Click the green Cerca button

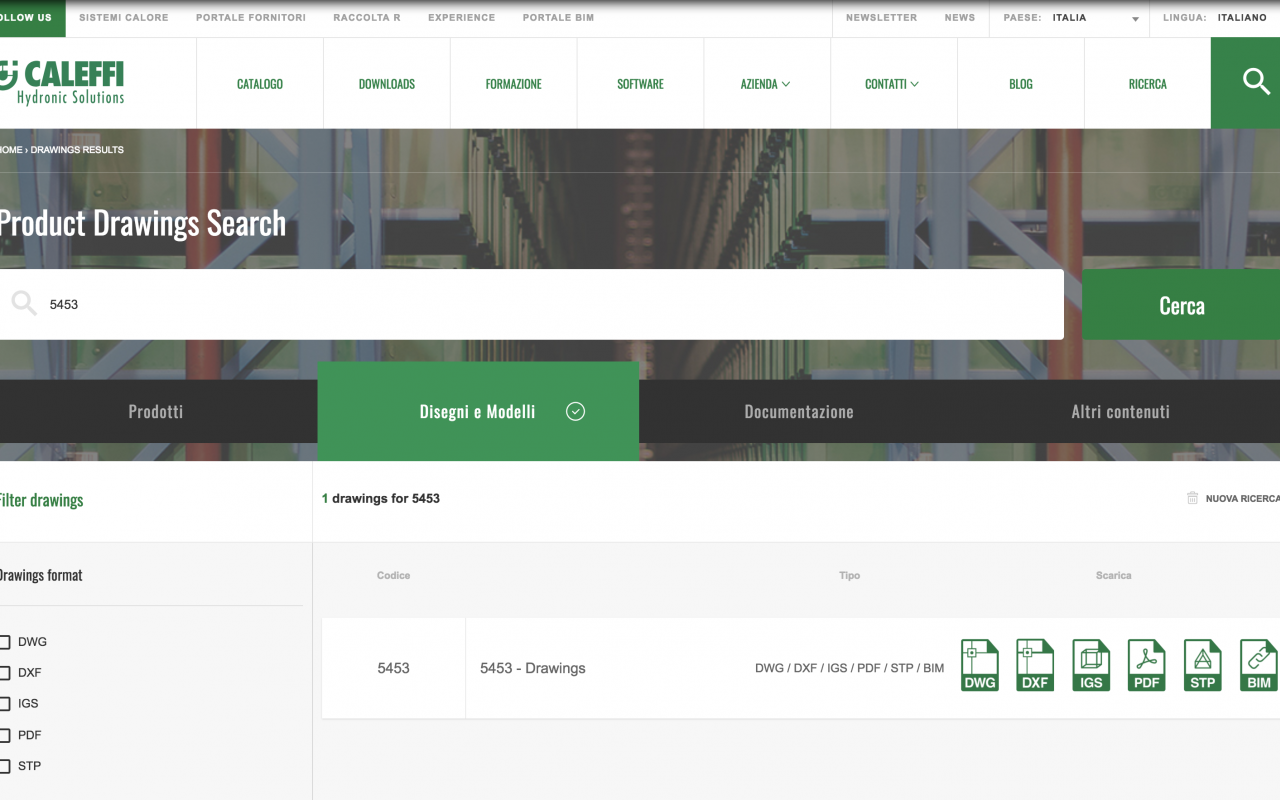click(x=1181, y=305)
